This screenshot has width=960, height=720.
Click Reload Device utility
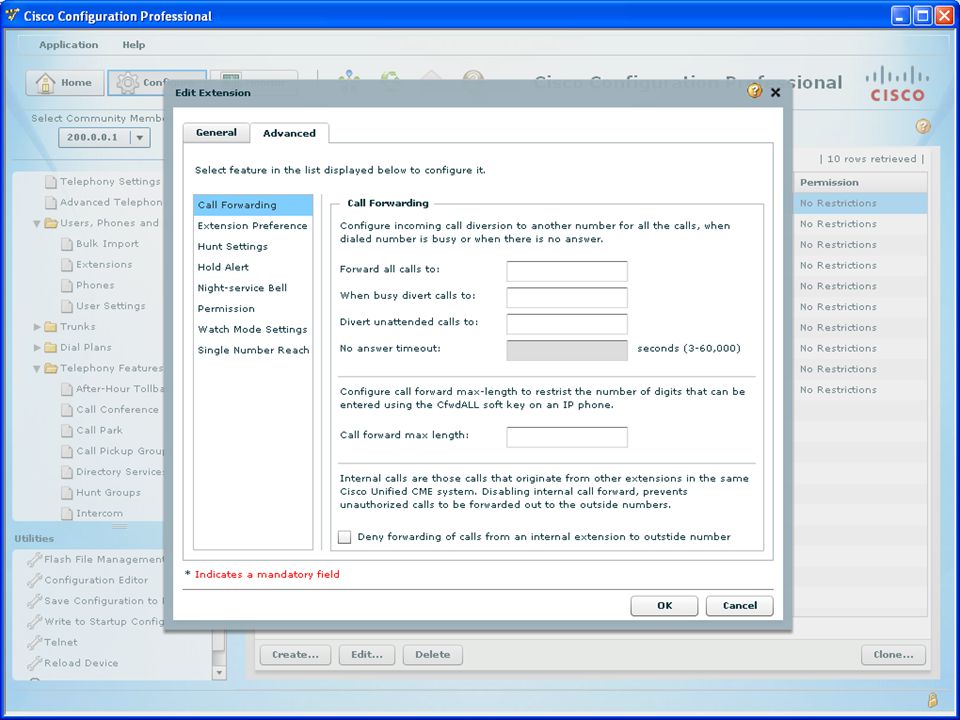click(73, 663)
